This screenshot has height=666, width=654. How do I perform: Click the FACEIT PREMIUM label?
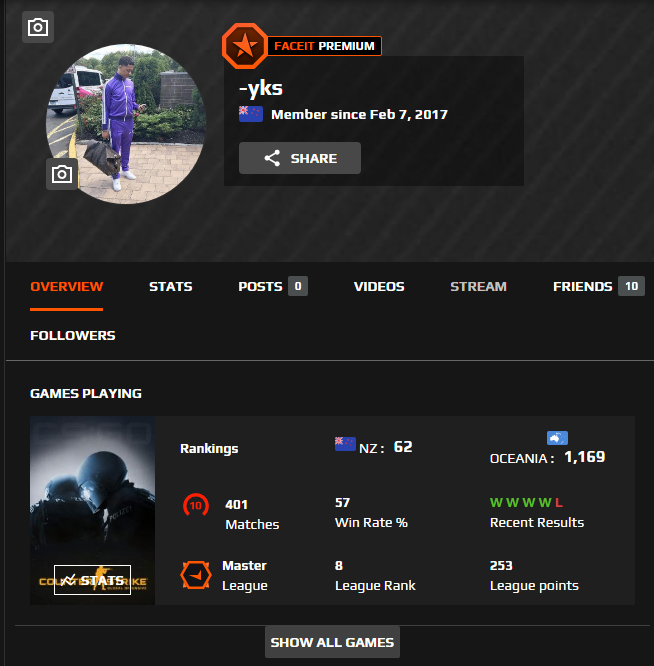(x=324, y=46)
